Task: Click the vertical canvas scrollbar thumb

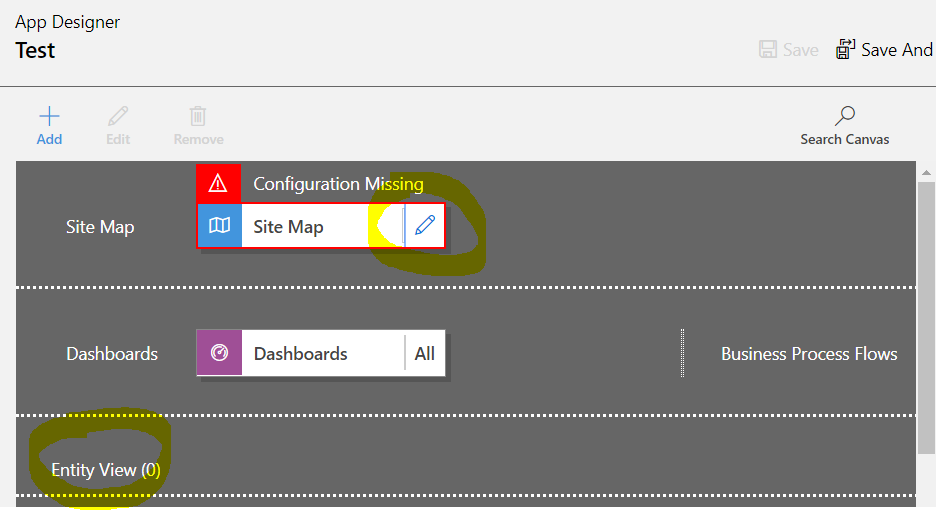Action: (926, 318)
